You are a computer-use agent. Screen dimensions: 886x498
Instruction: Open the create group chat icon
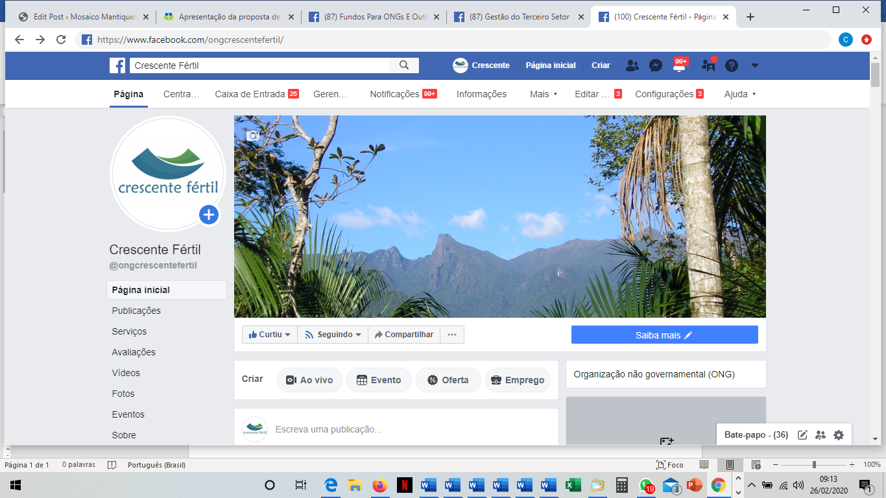[820, 435]
